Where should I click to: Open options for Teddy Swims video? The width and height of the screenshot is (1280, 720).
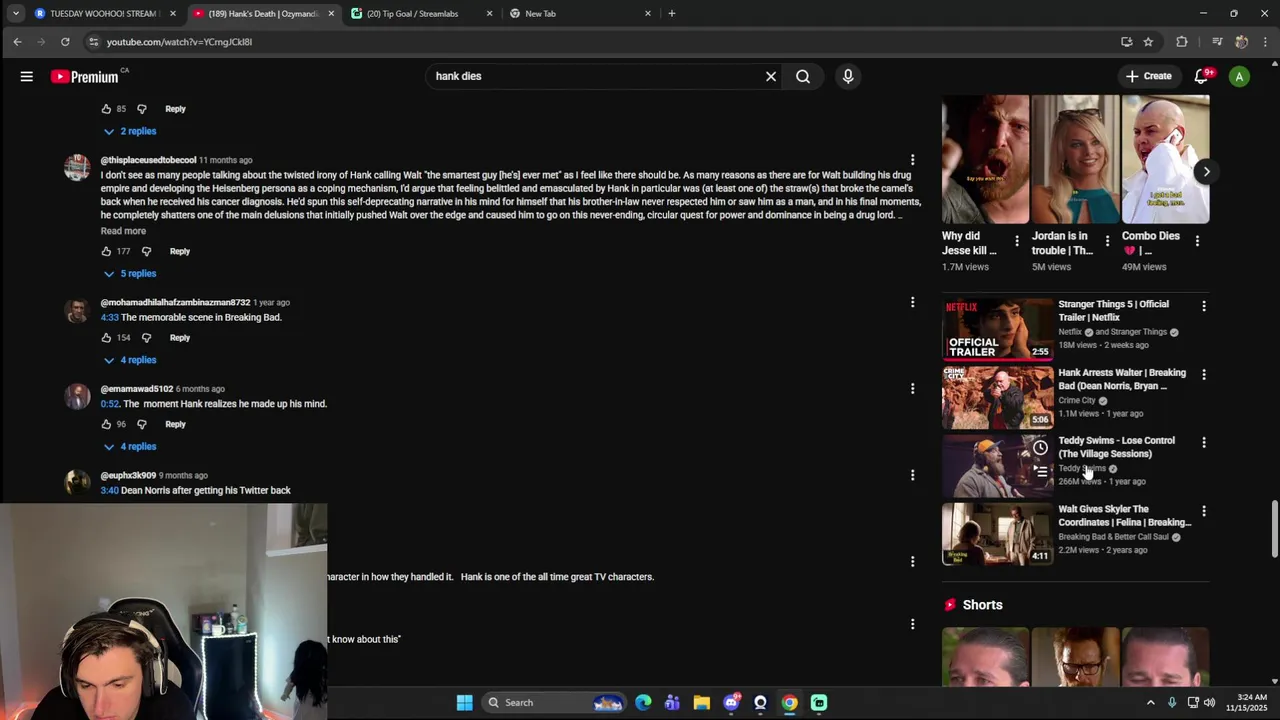pos(1203,442)
